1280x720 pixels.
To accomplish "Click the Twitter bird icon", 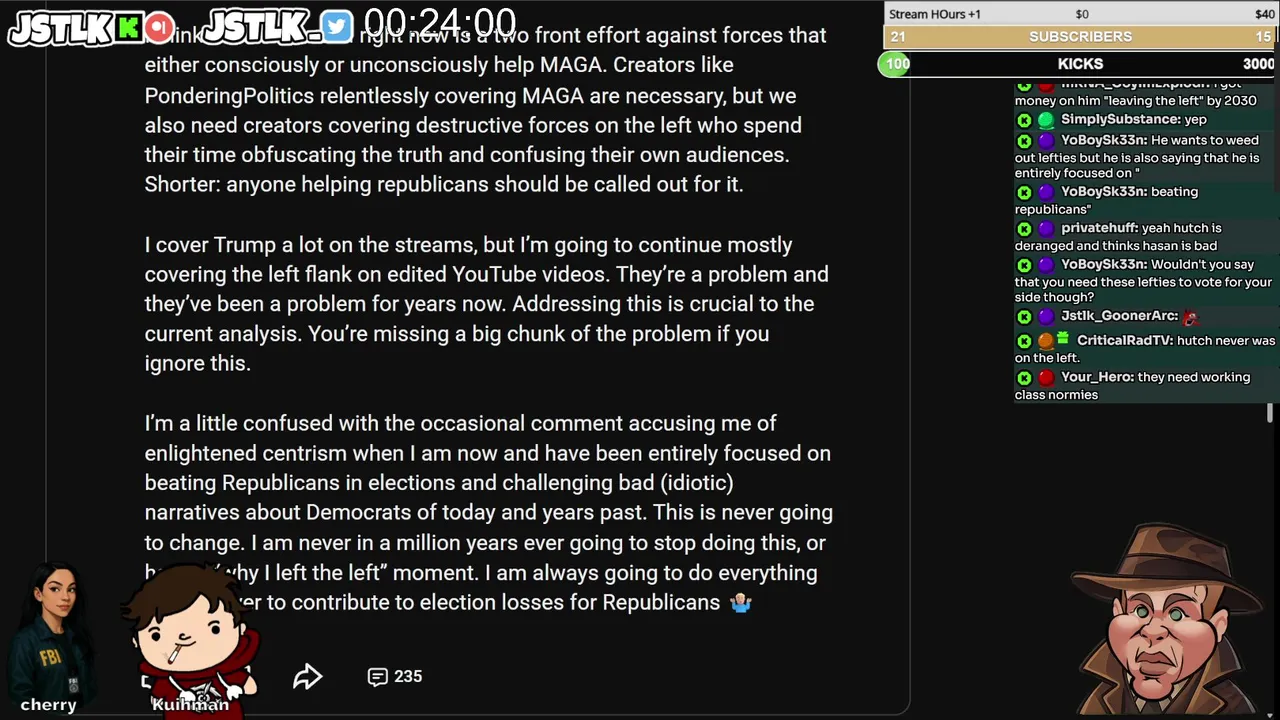I will click(338, 27).
